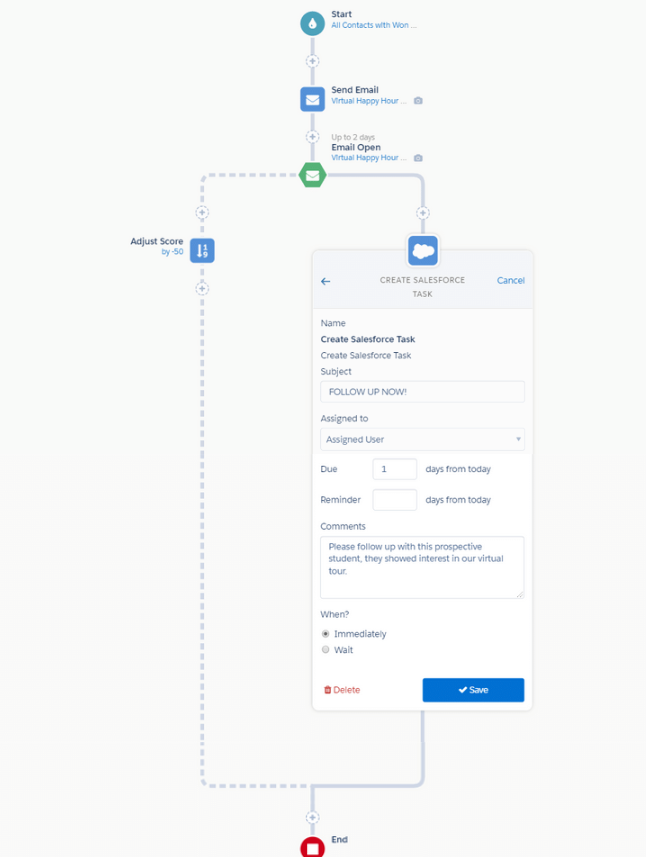Add step below Adjust Score node
This screenshot has width=646, height=857.
(x=202, y=289)
